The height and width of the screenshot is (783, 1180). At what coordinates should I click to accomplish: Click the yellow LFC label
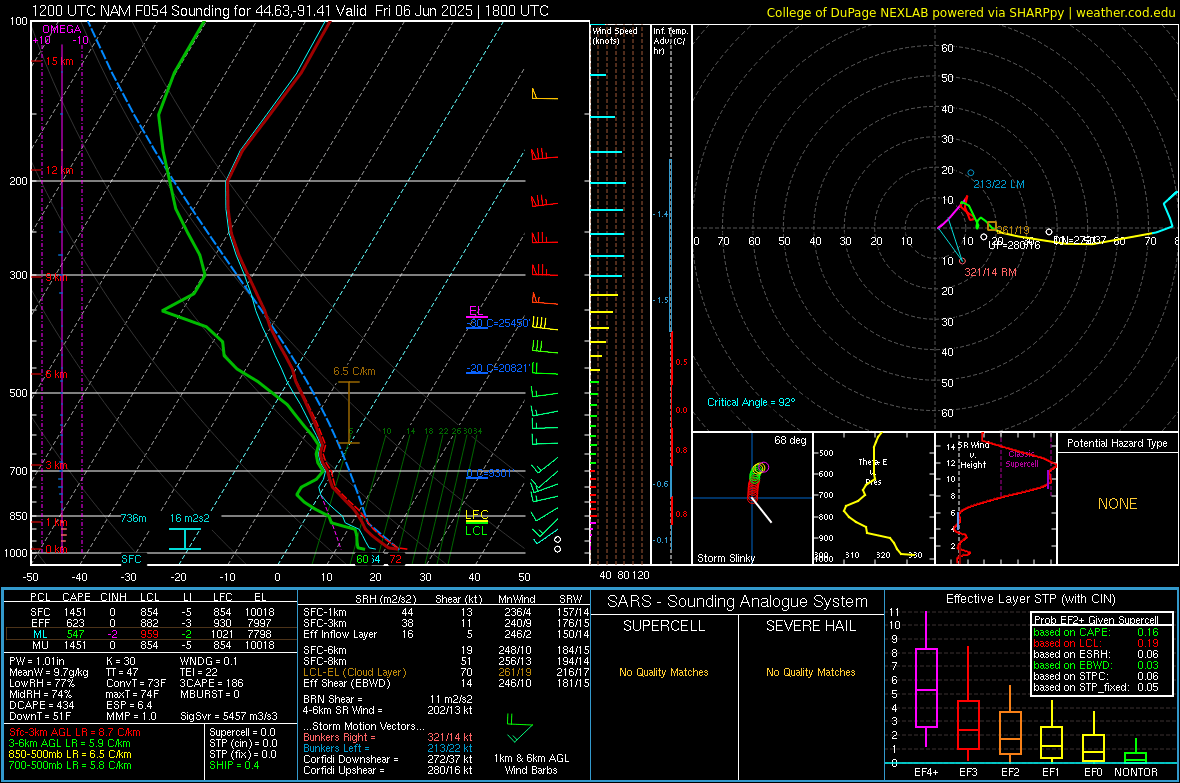[x=477, y=515]
